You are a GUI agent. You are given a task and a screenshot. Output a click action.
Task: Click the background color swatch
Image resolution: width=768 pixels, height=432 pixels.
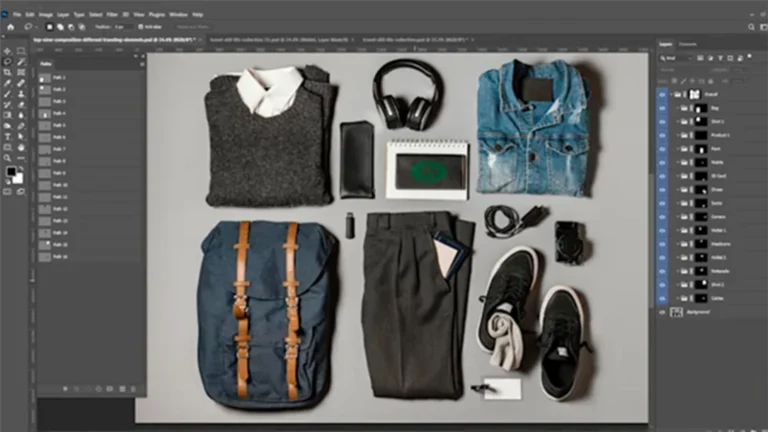click(18, 179)
